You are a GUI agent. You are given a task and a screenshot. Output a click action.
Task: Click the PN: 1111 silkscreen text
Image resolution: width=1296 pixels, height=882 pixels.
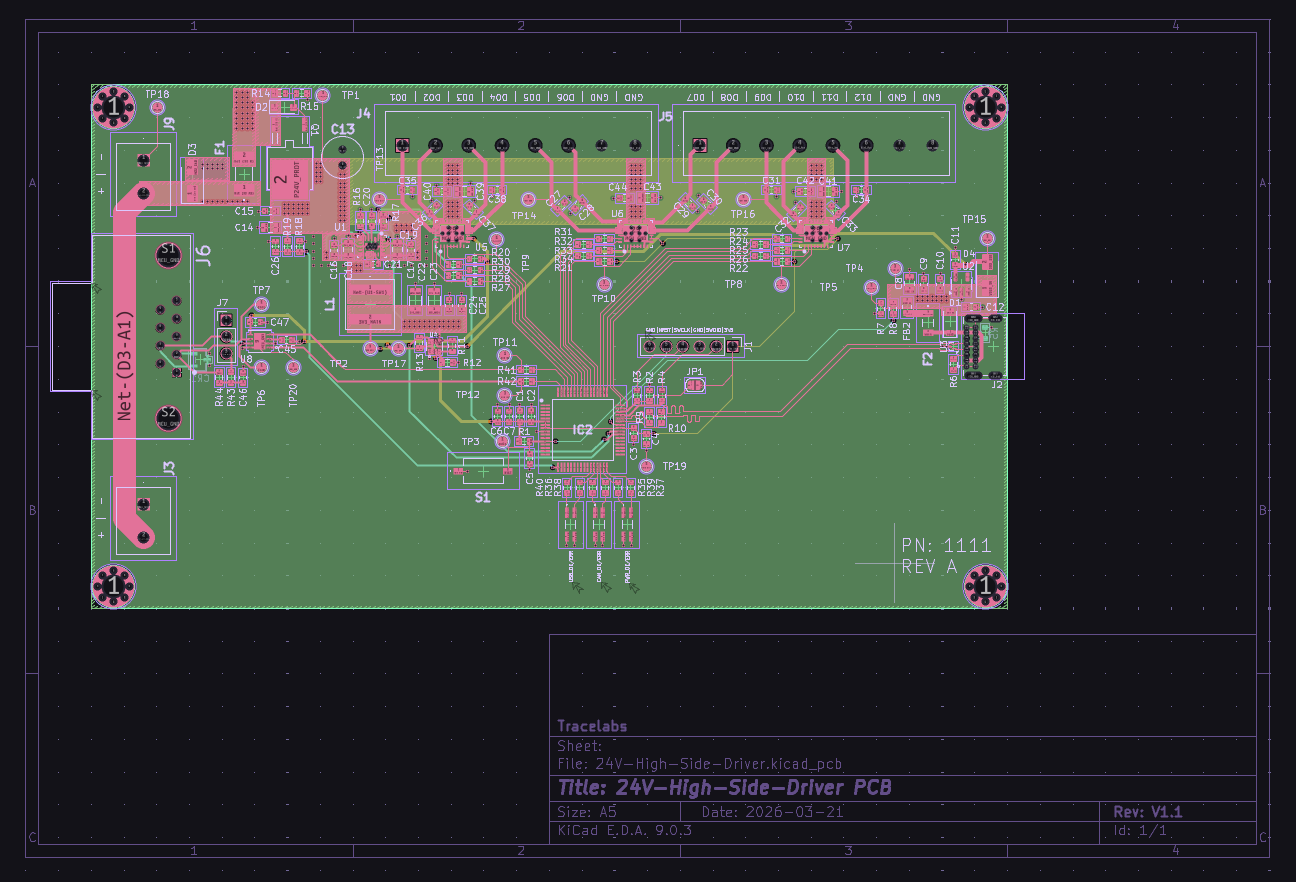point(945,545)
